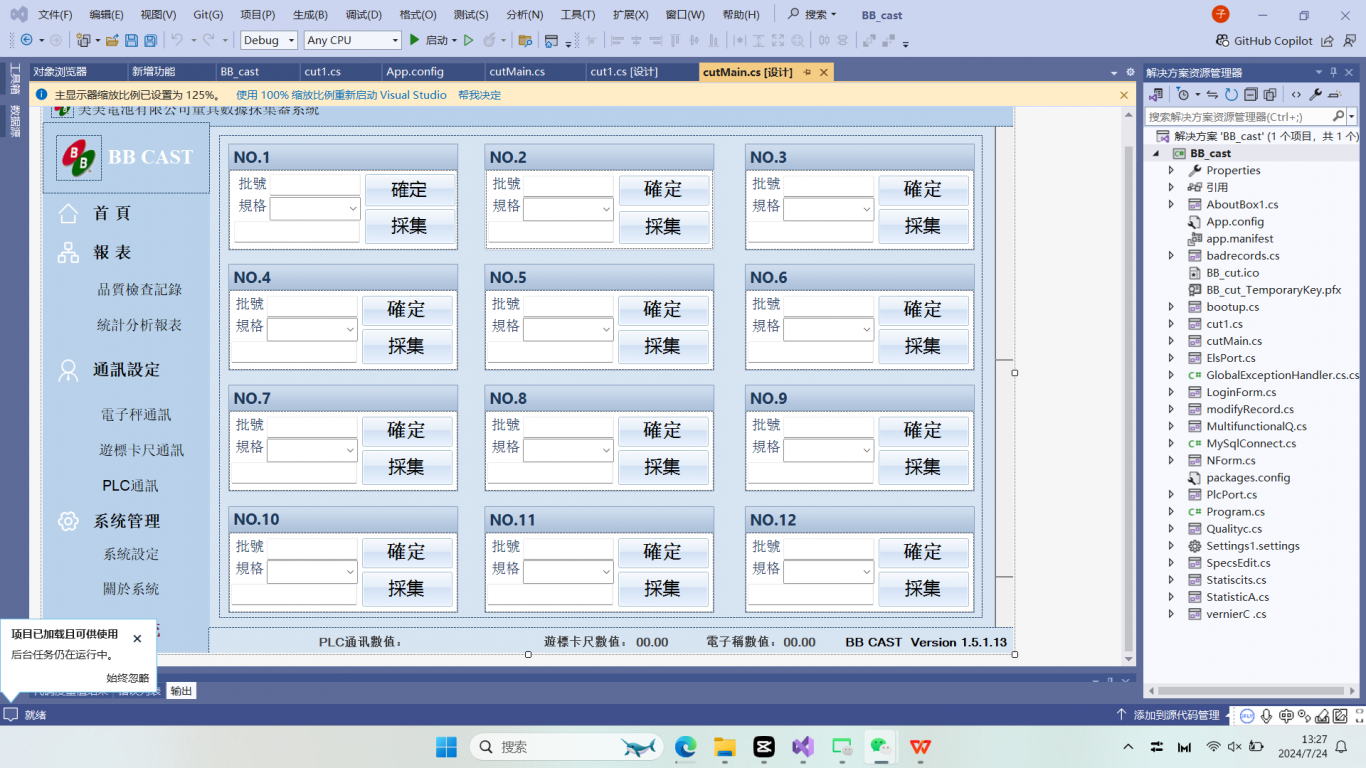Click the 启动 start debugging button
This screenshot has height=768, width=1366.
click(x=429, y=40)
